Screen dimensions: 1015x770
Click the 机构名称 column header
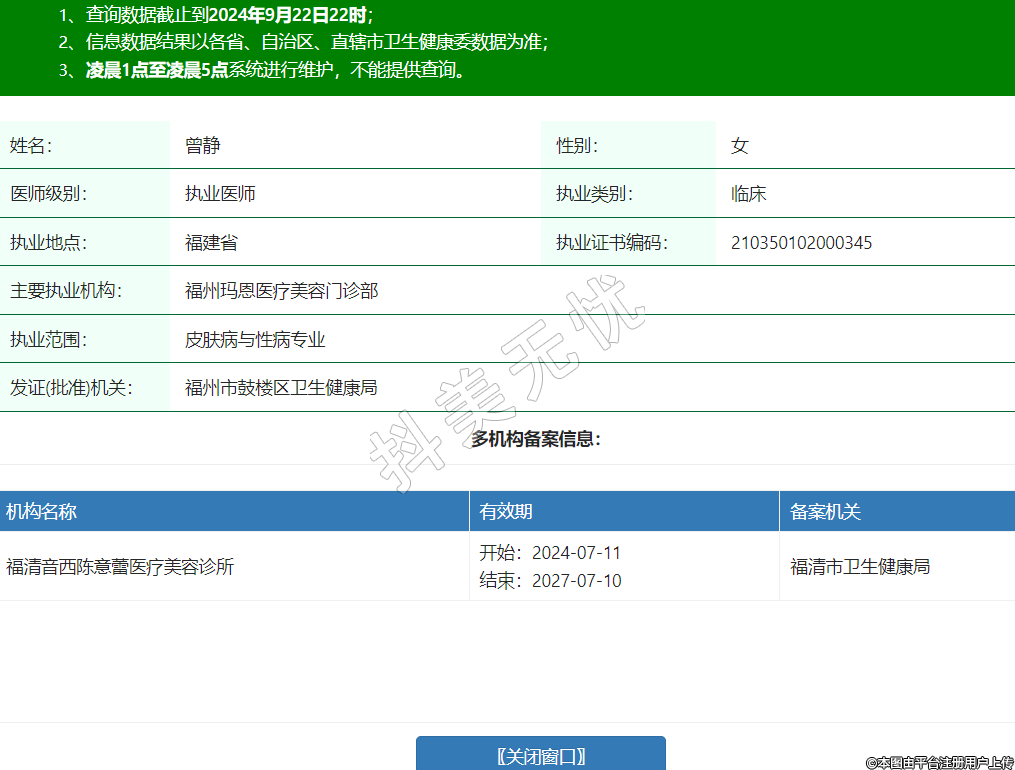point(41,512)
